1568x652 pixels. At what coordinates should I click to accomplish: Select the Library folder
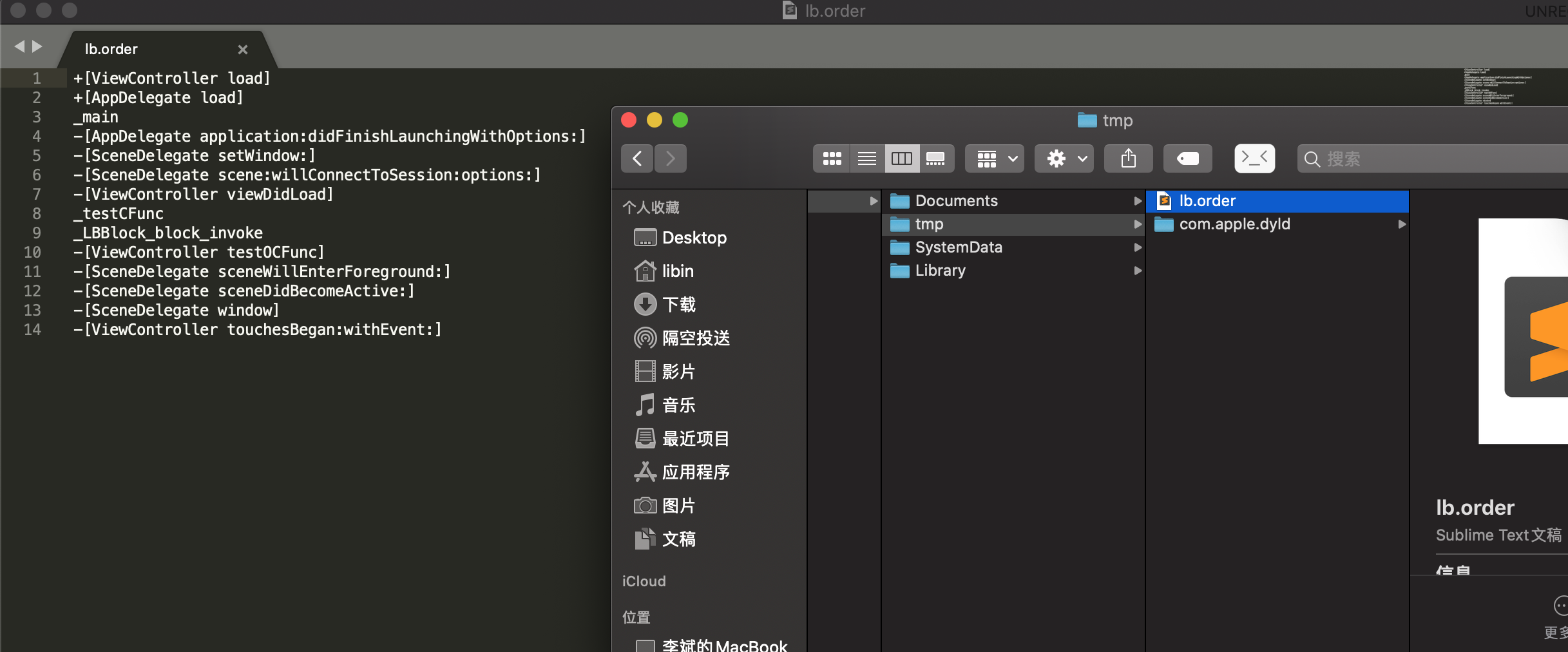(1014, 271)
